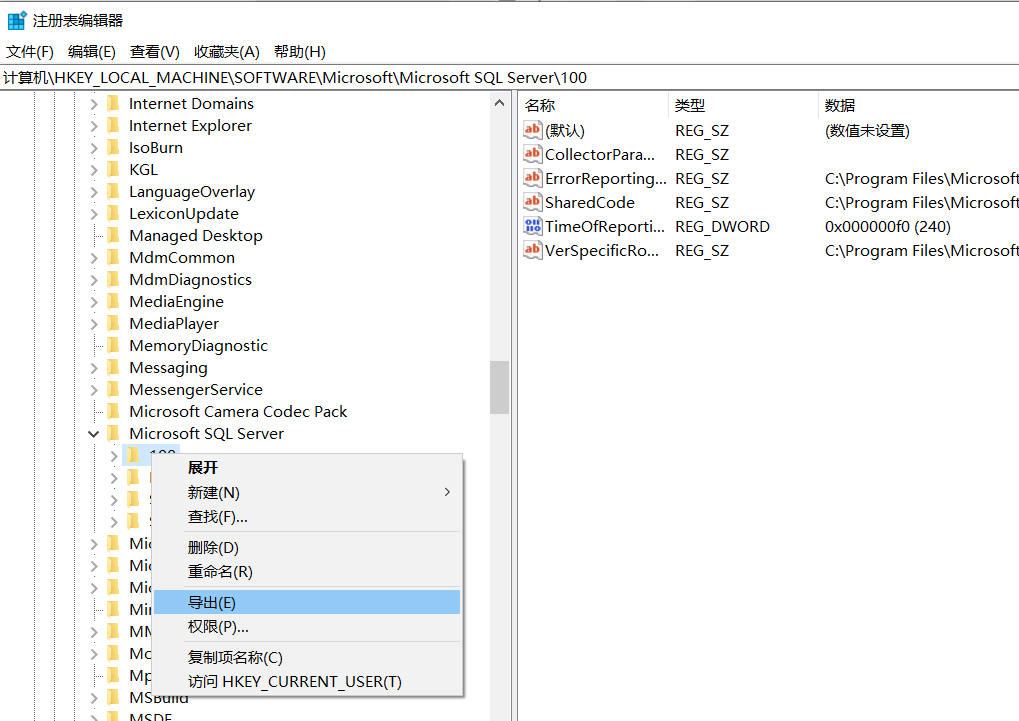Click the Internet Domains folder icon
Image resolution: width=1019 pixels, height=721 pixels.
pos(113,103)
